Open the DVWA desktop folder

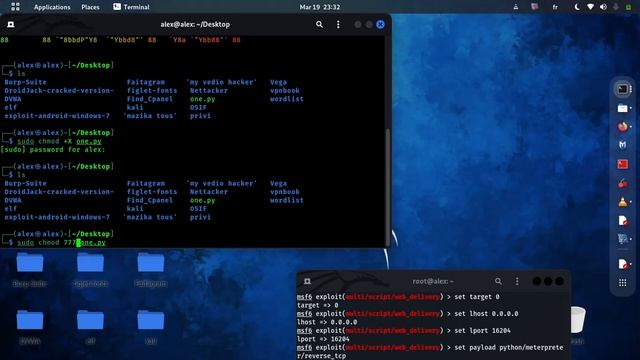tap(30, 327)
